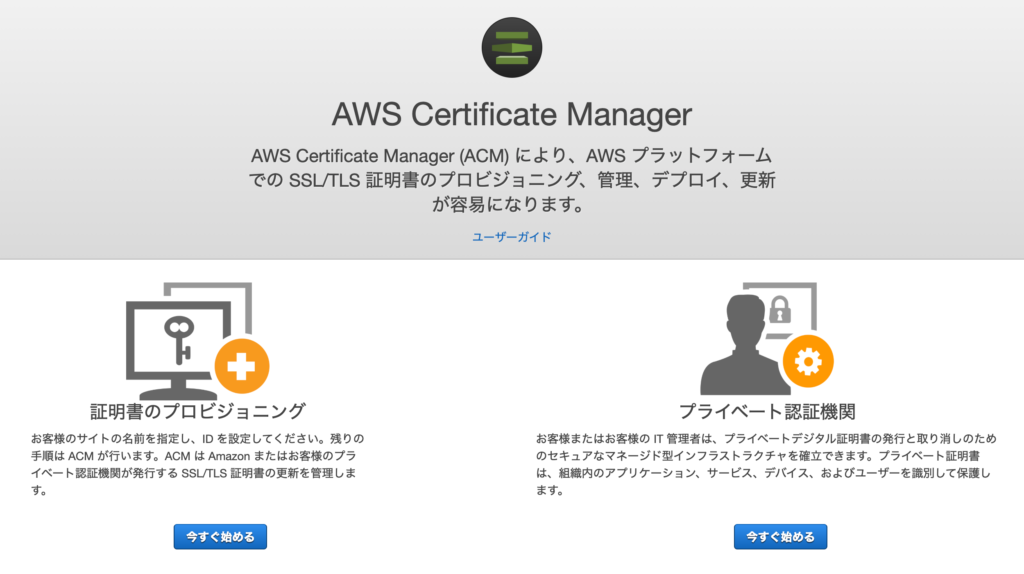
Task: Start プライベート認証機関 with 今すぐ始める button
Action: [780, 537]
